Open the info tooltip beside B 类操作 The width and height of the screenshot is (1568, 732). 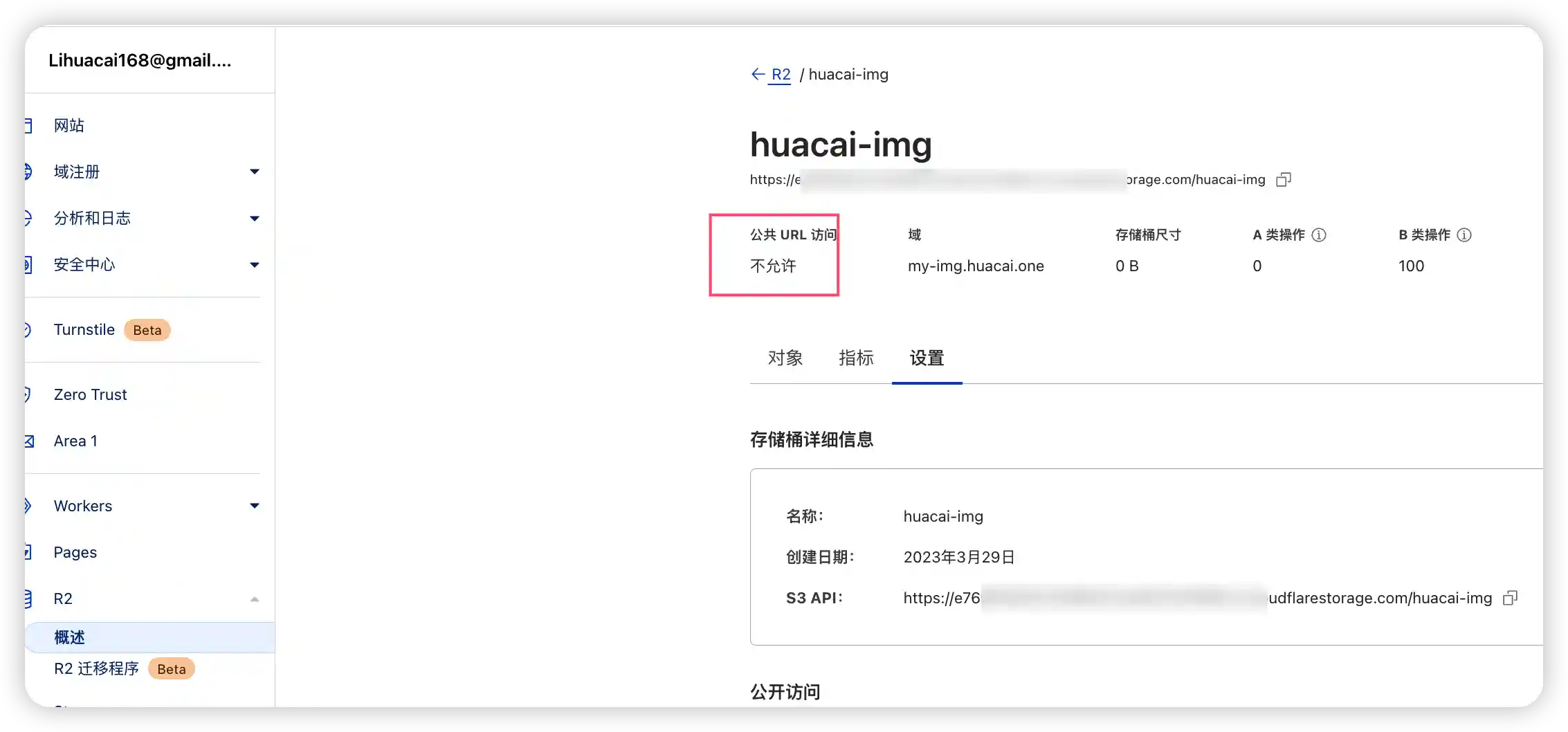pyautogui.click(x=1464, y=235)
